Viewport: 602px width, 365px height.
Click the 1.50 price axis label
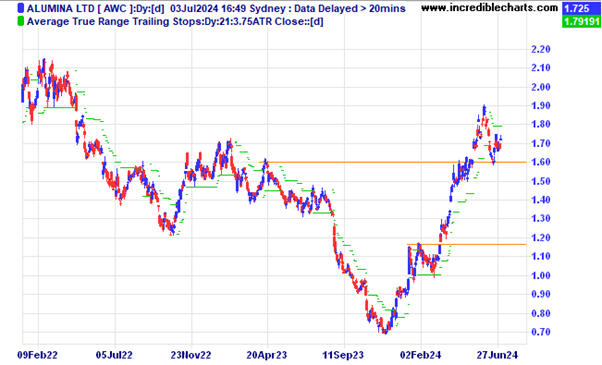tap(541, 181)
